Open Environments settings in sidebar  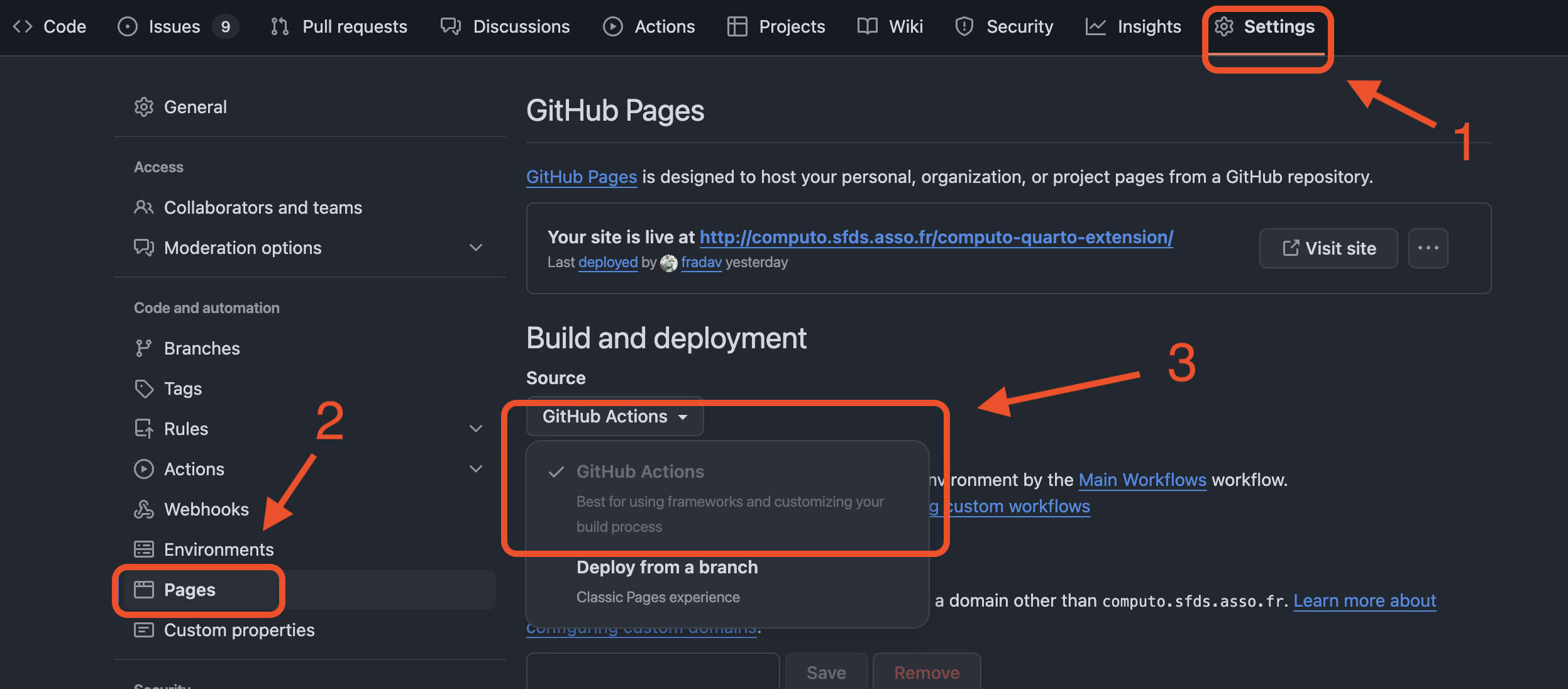(310, 549)
